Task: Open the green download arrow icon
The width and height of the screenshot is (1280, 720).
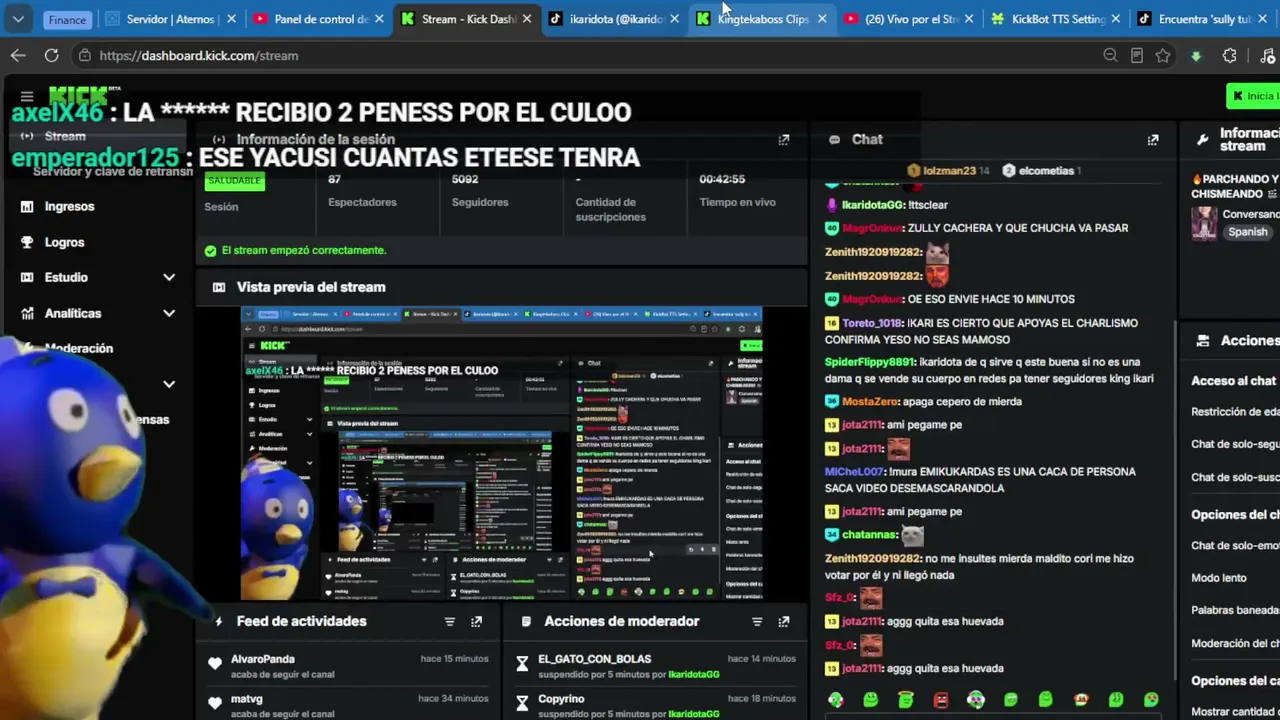Action: point(1196,56)
